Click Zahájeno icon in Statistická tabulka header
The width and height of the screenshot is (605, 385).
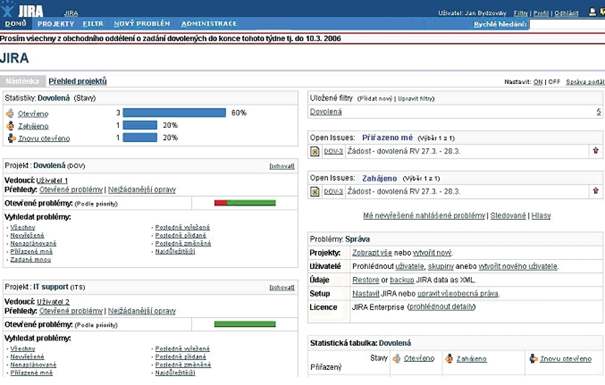[x=449, y=359]
